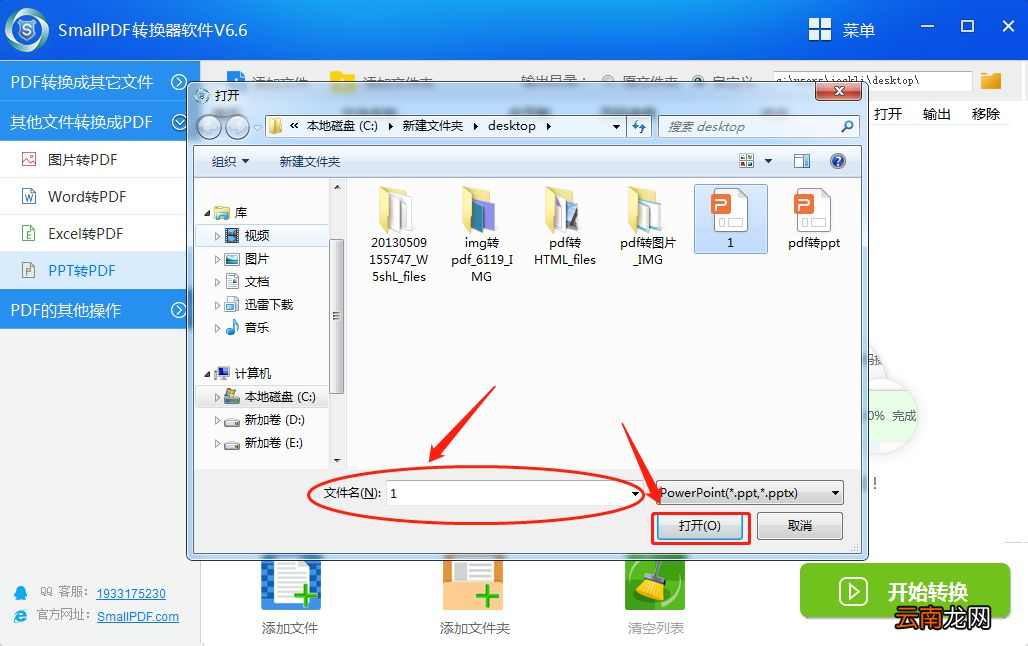Select the pdf转ppt PowerPoint file

point(814,218)
